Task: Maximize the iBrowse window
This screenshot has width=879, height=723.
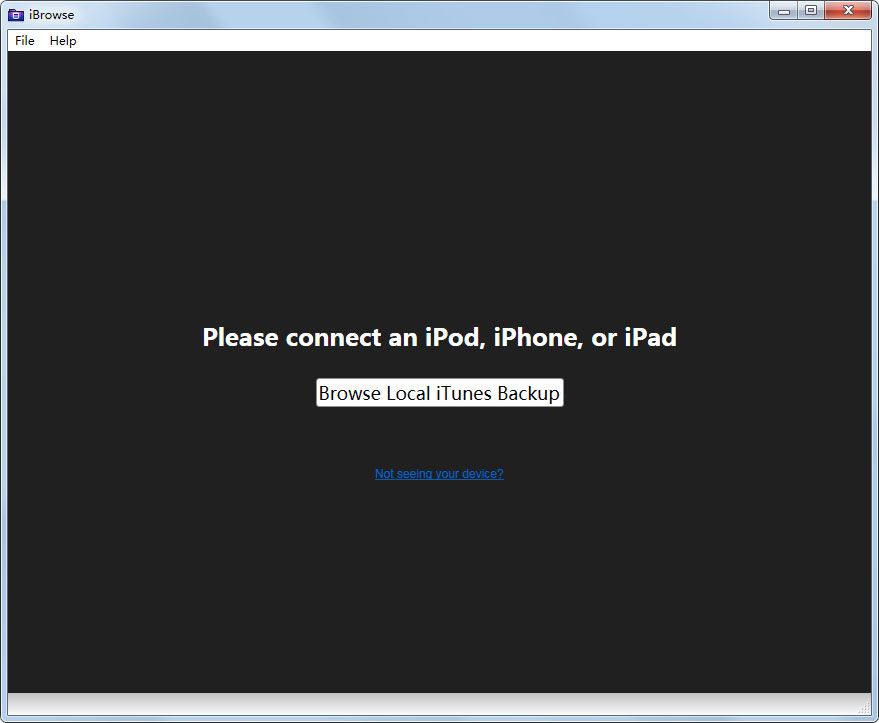Action: 811,11
